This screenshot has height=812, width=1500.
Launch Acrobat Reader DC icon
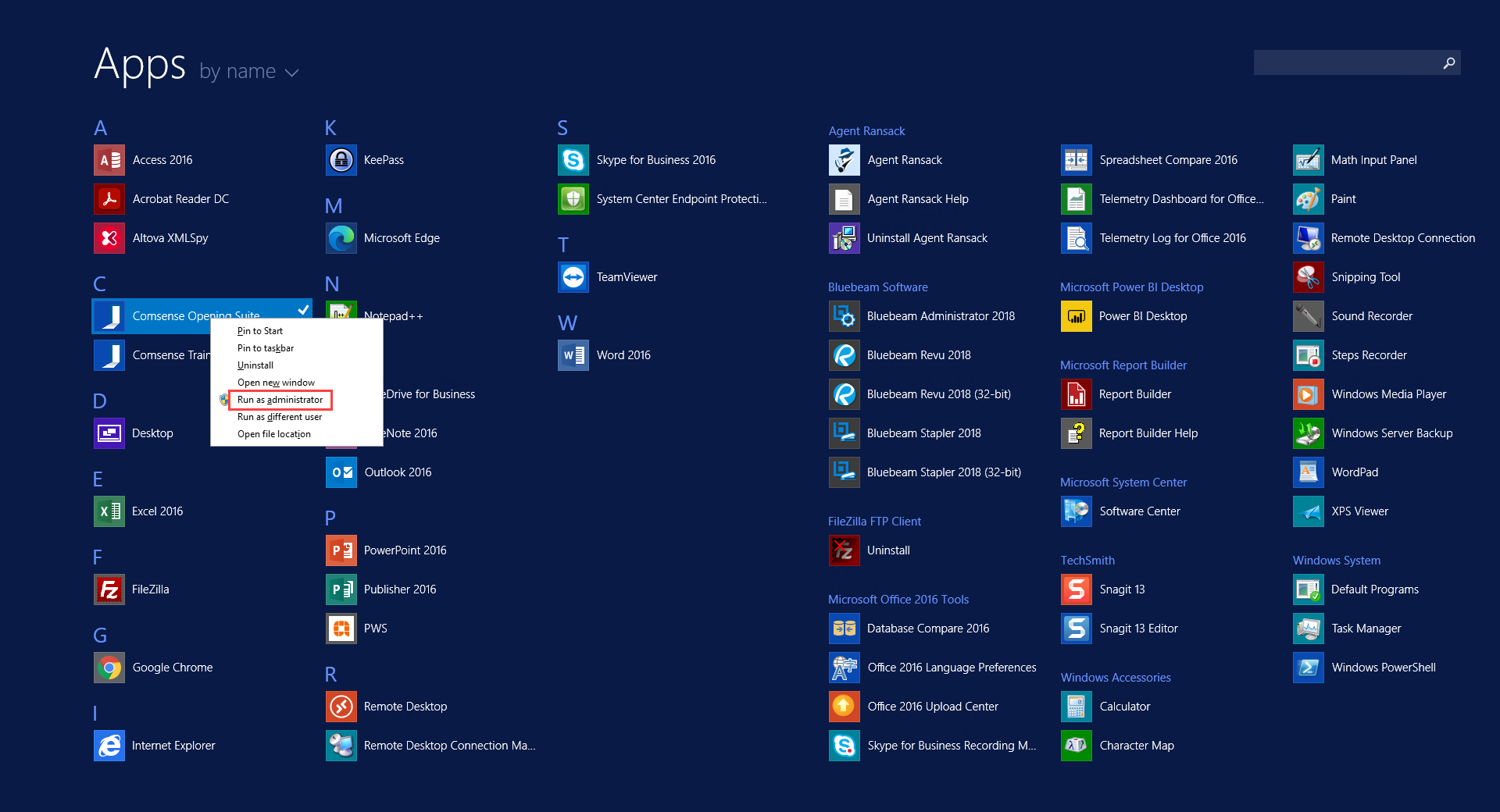click(x=109, y=199)
